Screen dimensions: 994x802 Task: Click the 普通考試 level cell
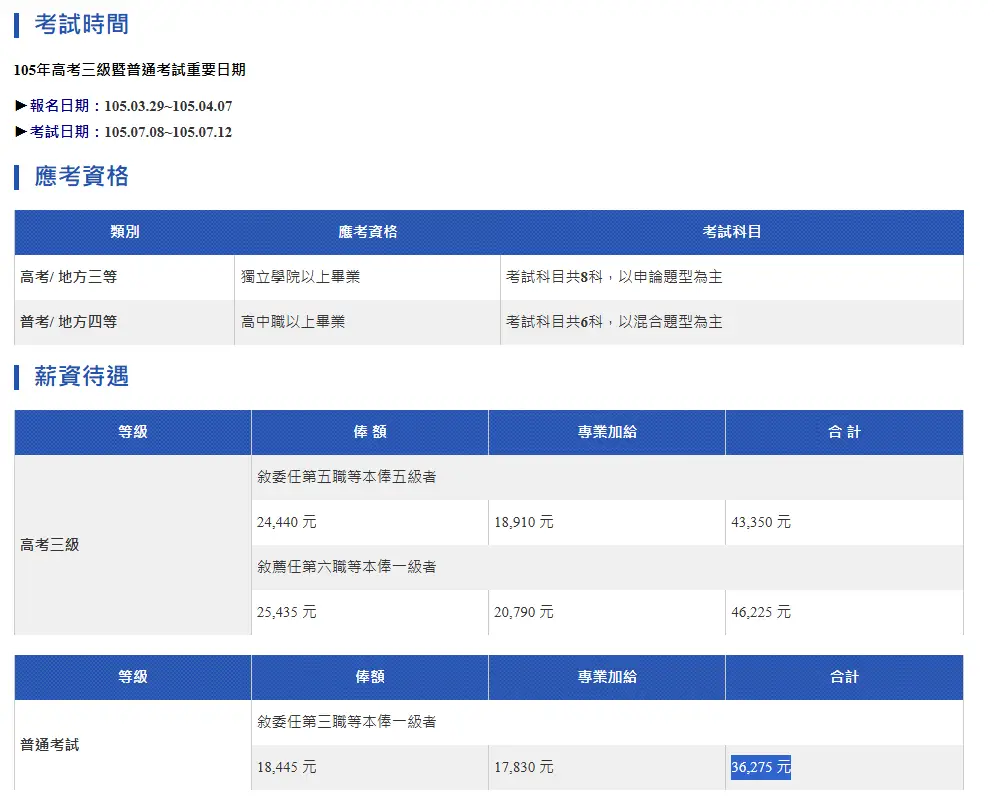50,745
